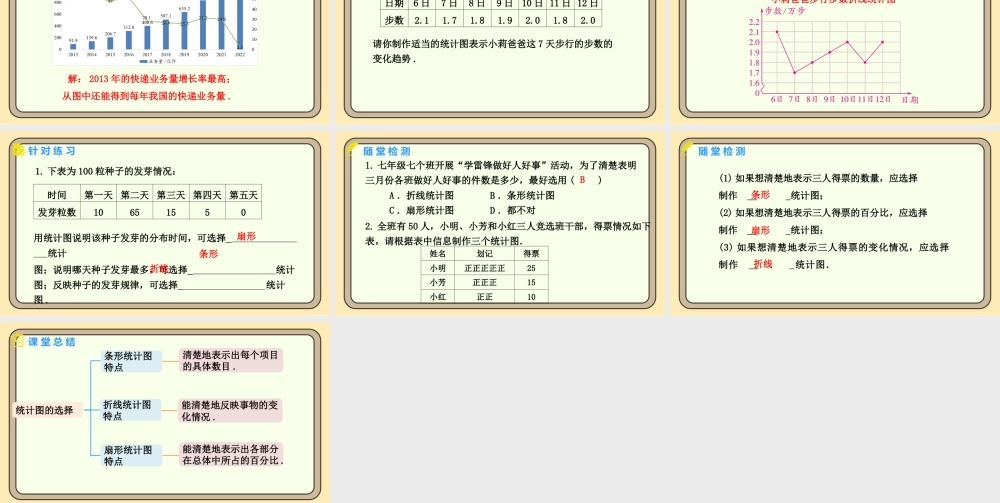Click the 课堂总结 heading text
1000x503 pixels.
[52, 342]
